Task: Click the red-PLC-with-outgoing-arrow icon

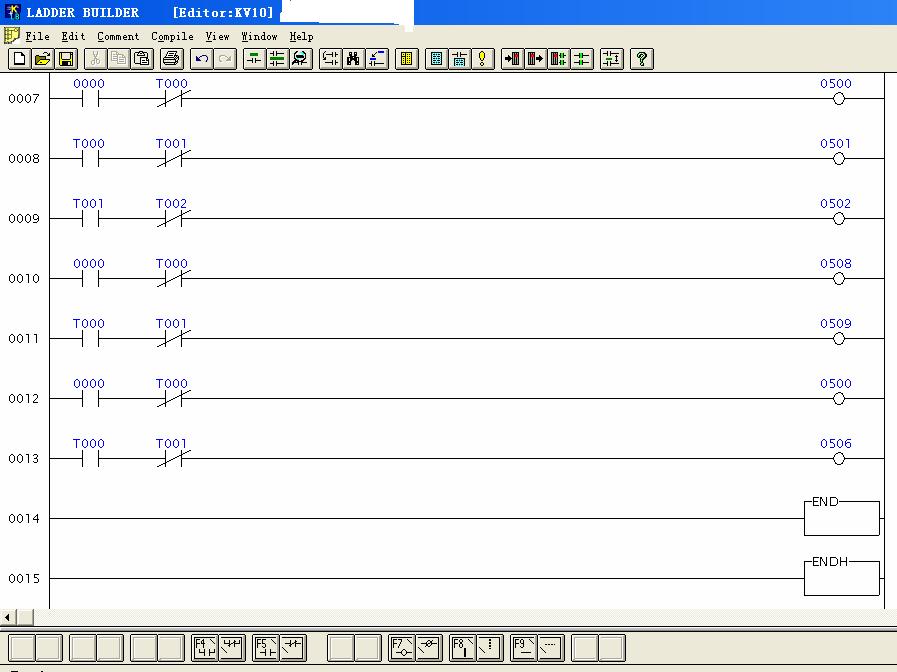Action: [536, 59]
